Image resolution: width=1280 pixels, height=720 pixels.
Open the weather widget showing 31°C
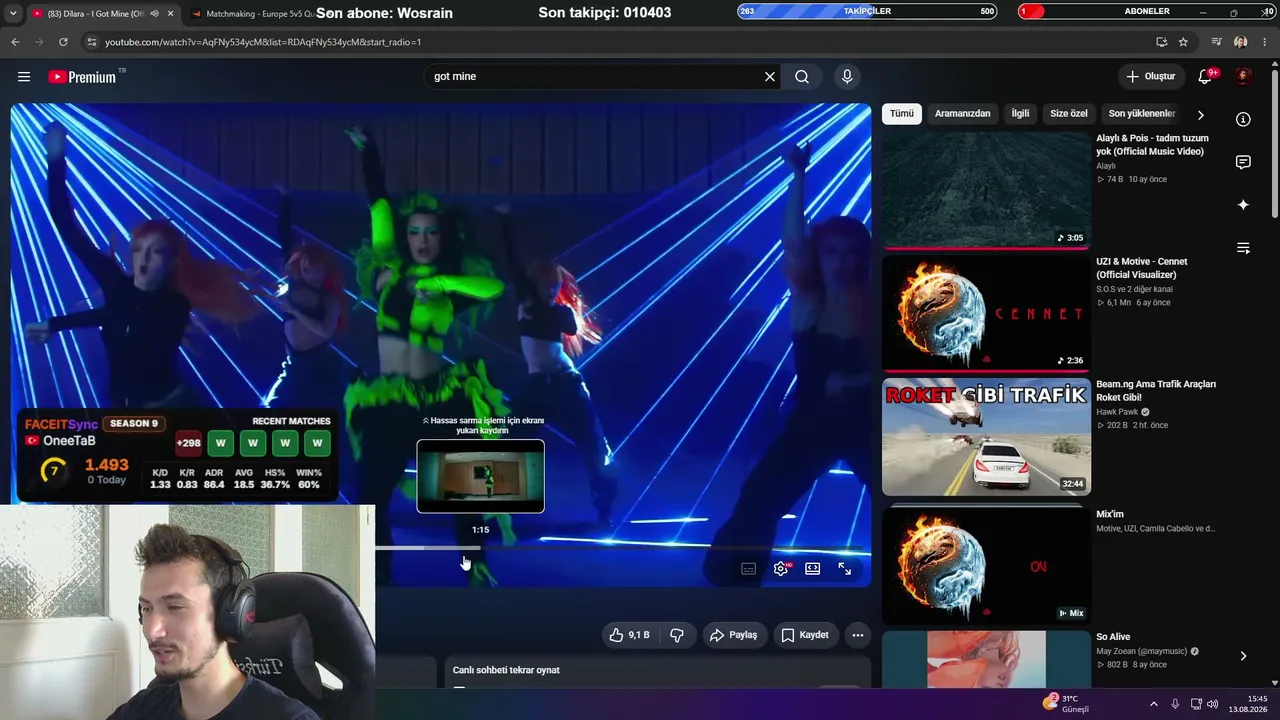click(x=1066, y=703)
